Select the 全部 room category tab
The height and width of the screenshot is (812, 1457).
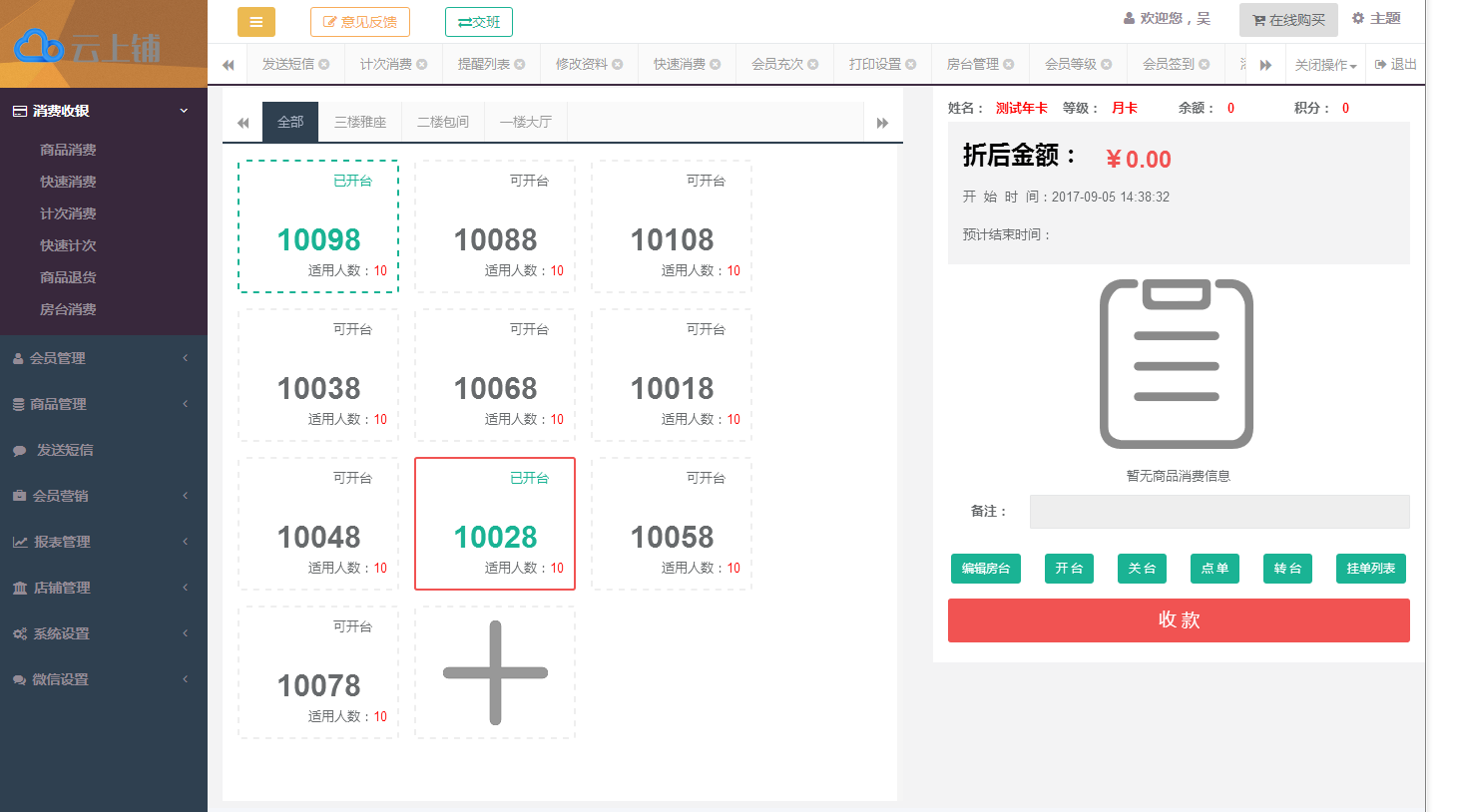(290, 122)
